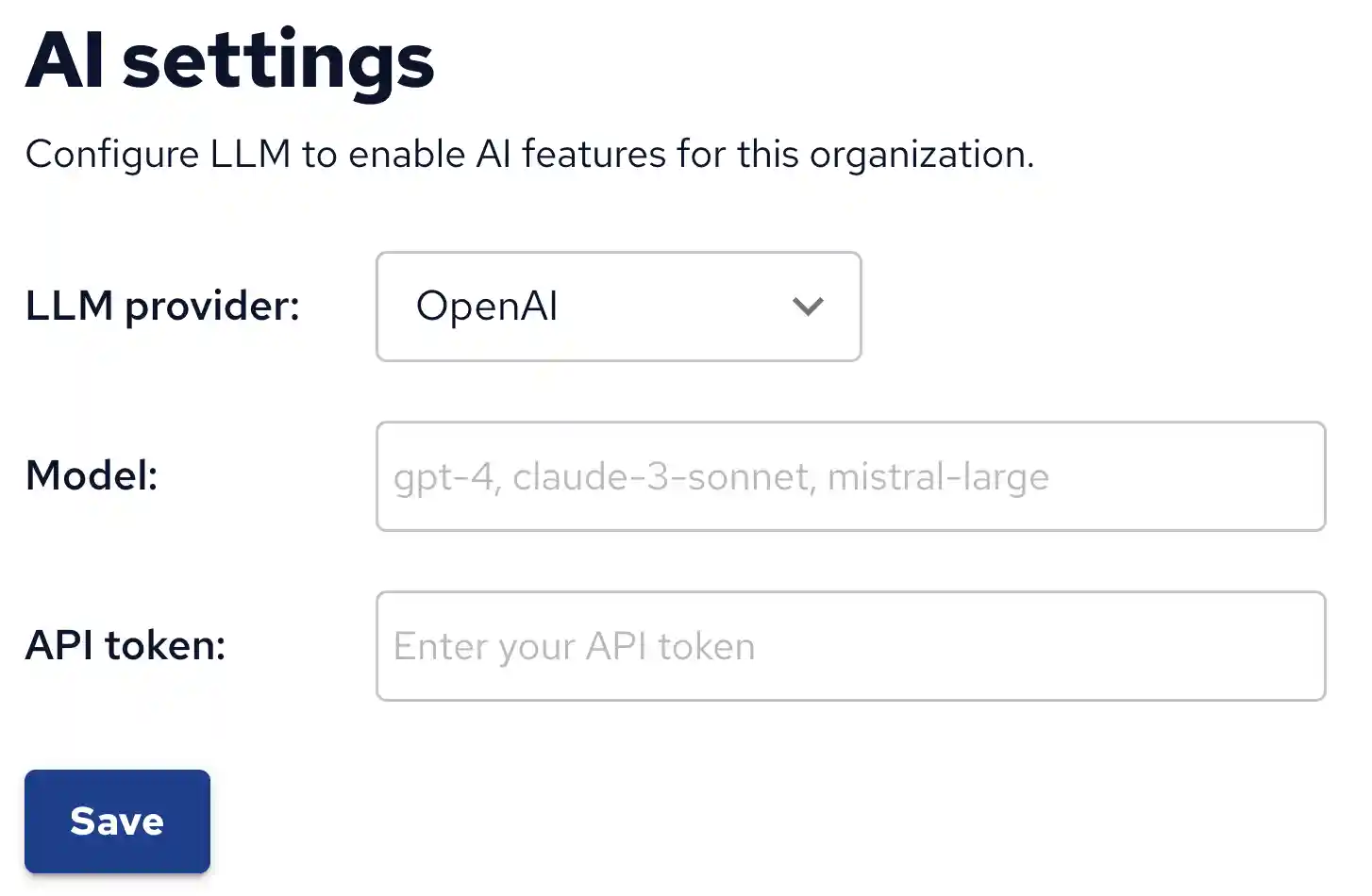Click empty right end of Model field
The width and height of the screenshot is (1372, 896).
[1227, 476]
